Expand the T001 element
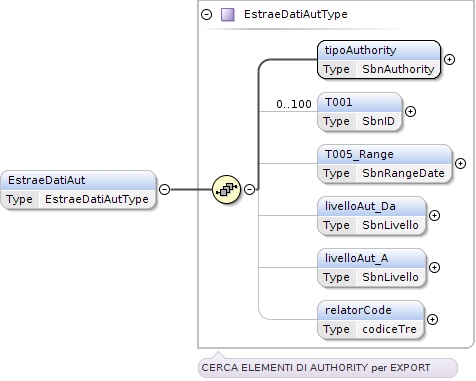 point(410,111)
